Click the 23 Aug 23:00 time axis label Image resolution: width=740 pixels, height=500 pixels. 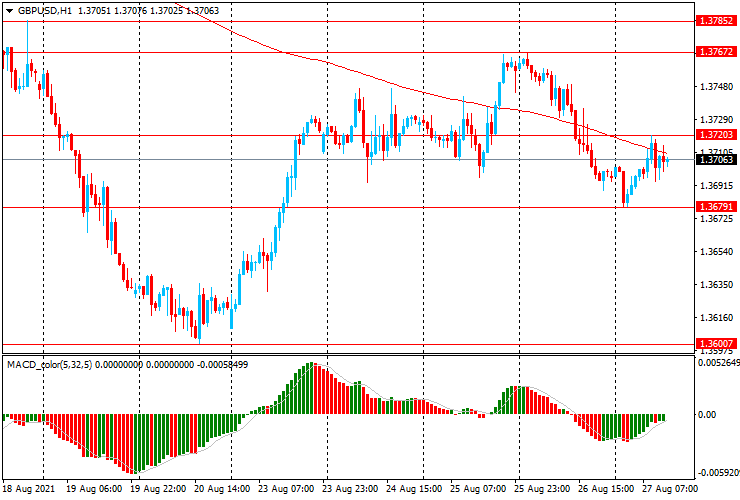point(350,488)
